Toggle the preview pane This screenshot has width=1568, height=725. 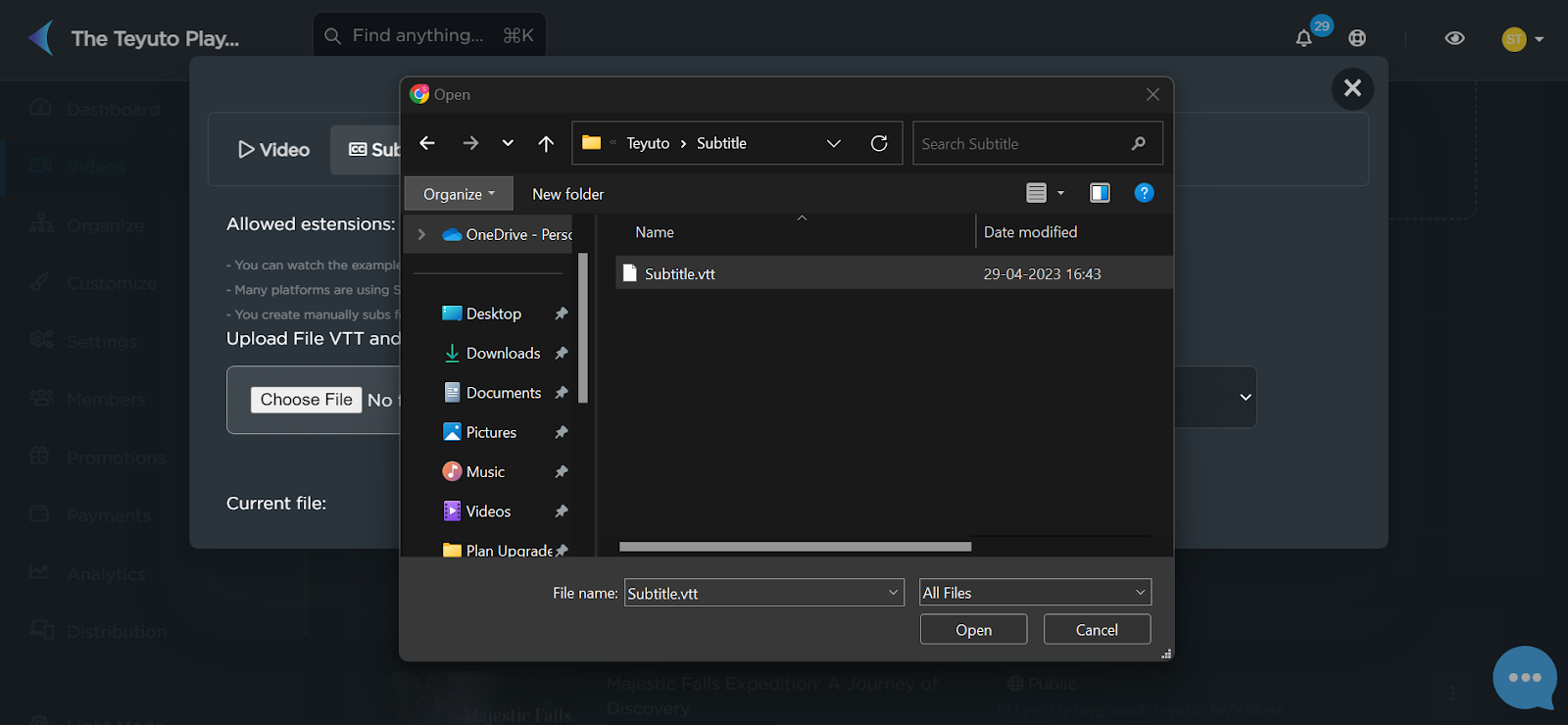(1100, 193)
